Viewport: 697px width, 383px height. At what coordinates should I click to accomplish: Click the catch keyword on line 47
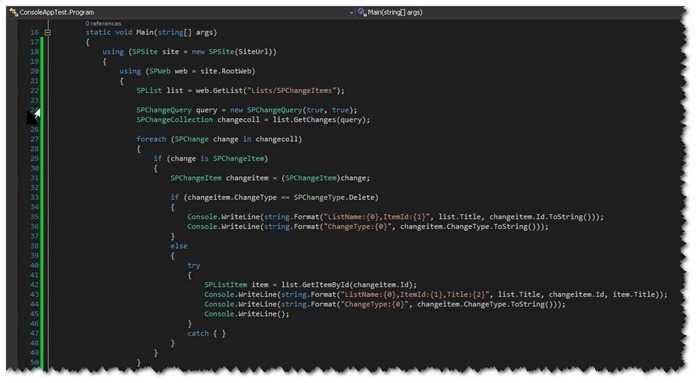pyautogui.click(x=198, y=333)
